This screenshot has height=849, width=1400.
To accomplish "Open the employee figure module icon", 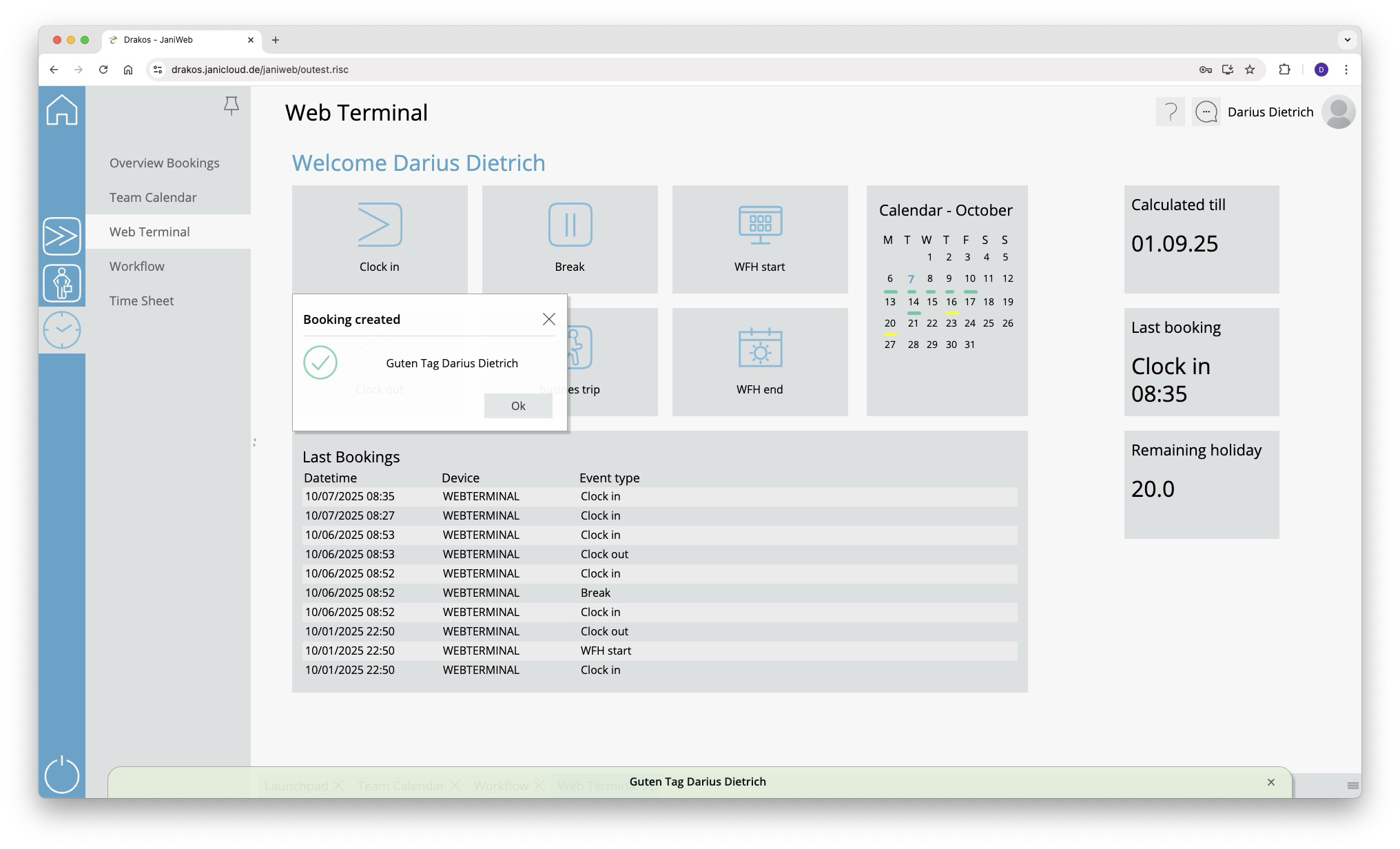I will [x=62, y=283].
